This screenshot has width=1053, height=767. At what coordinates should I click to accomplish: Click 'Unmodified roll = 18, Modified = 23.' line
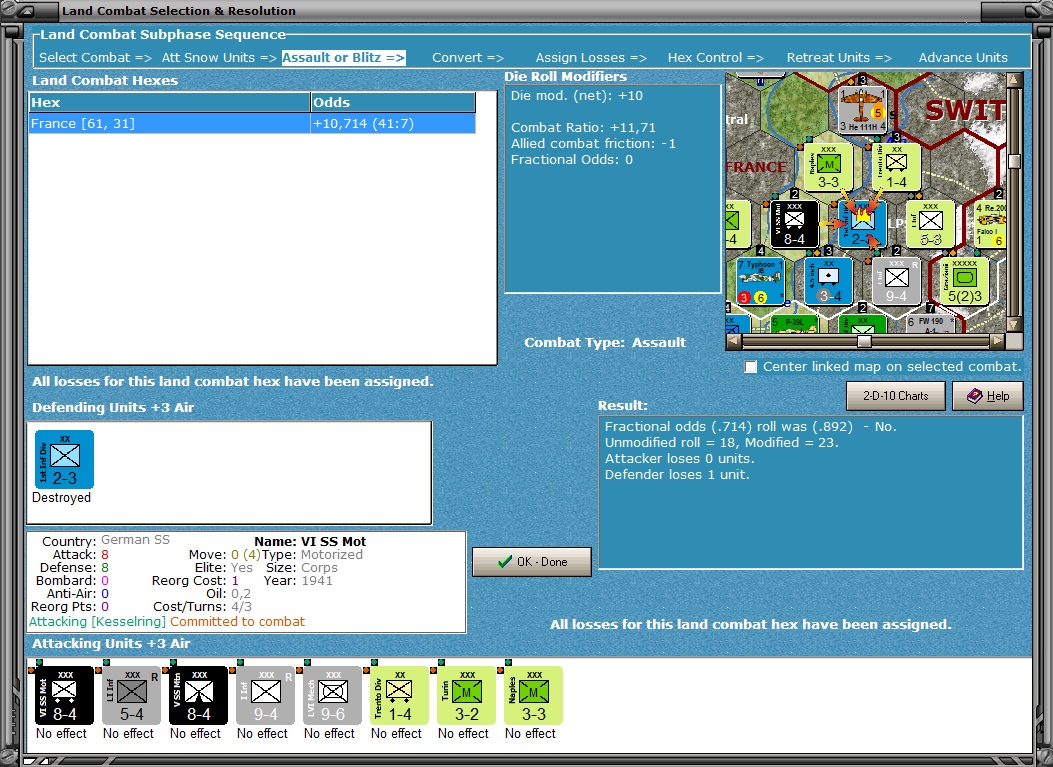[x=721, y=443]
